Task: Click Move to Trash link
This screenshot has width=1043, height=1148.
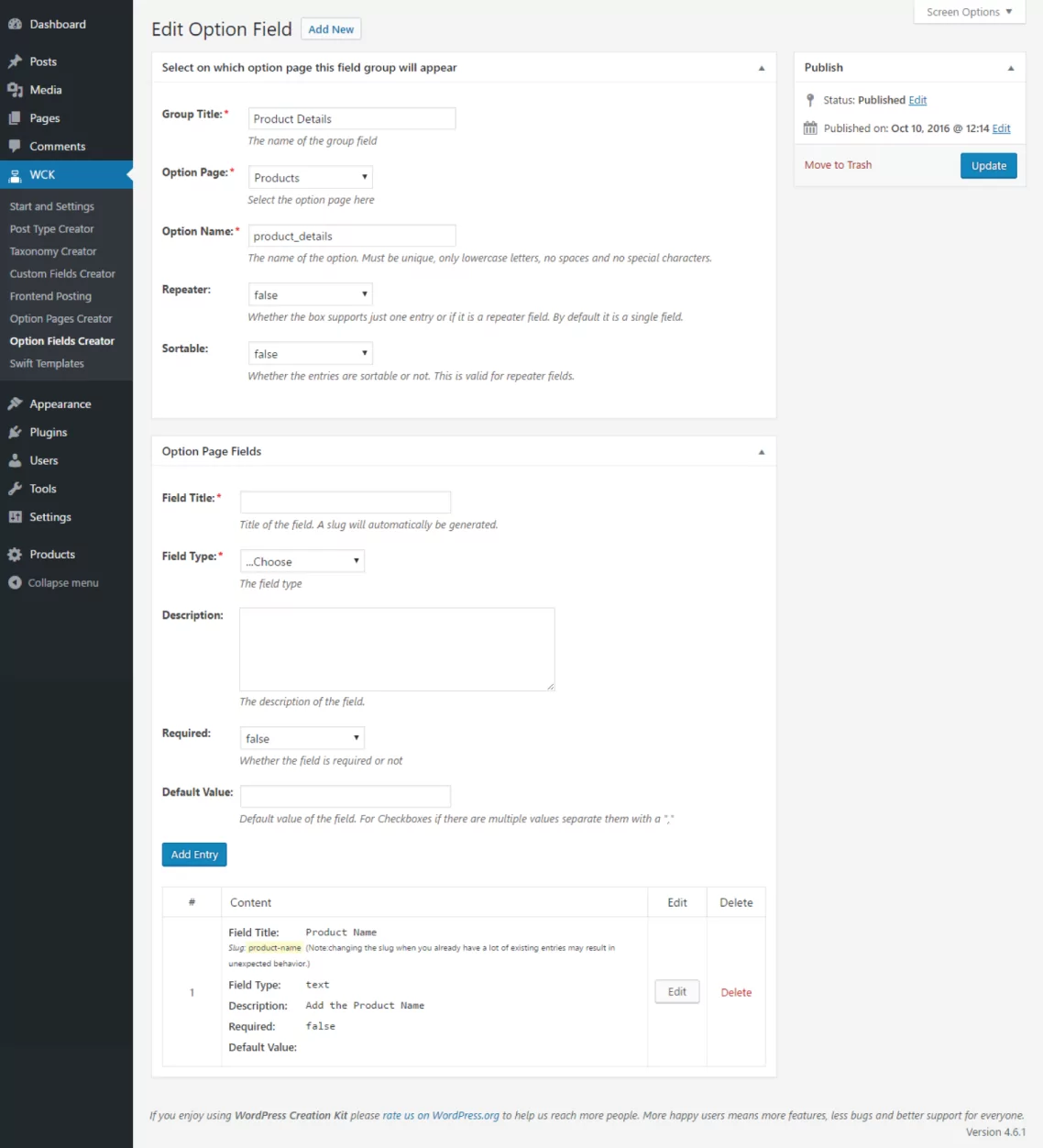Action: 838,165
